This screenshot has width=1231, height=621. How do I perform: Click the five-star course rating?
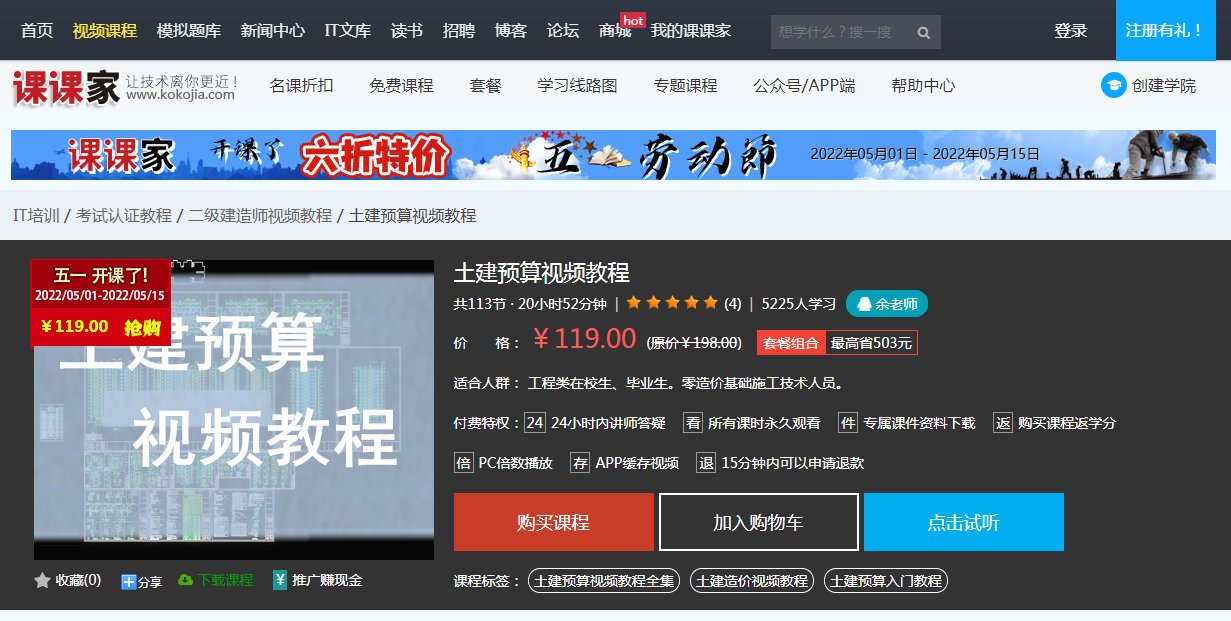671,303
